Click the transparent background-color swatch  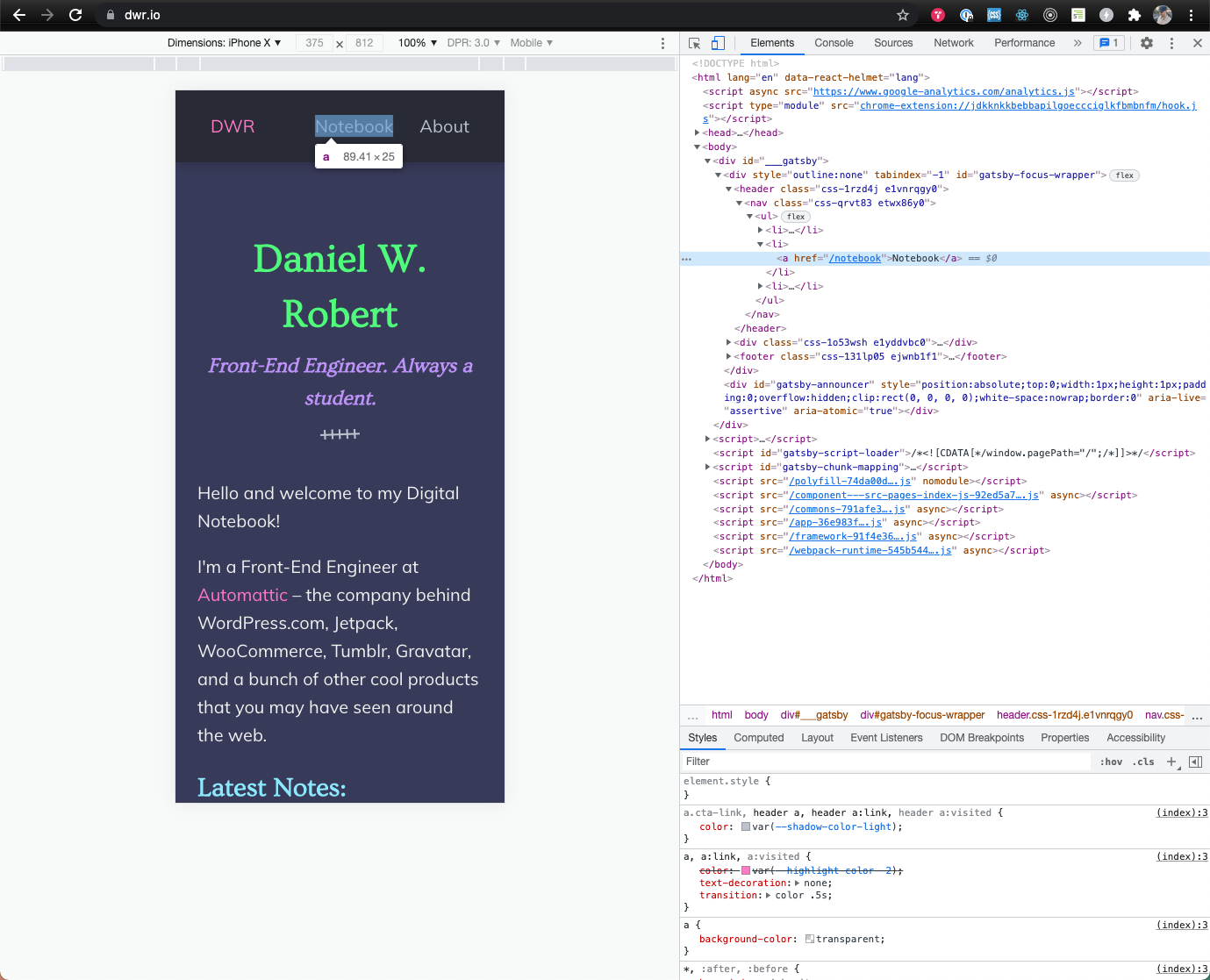[x=810, y=940]
